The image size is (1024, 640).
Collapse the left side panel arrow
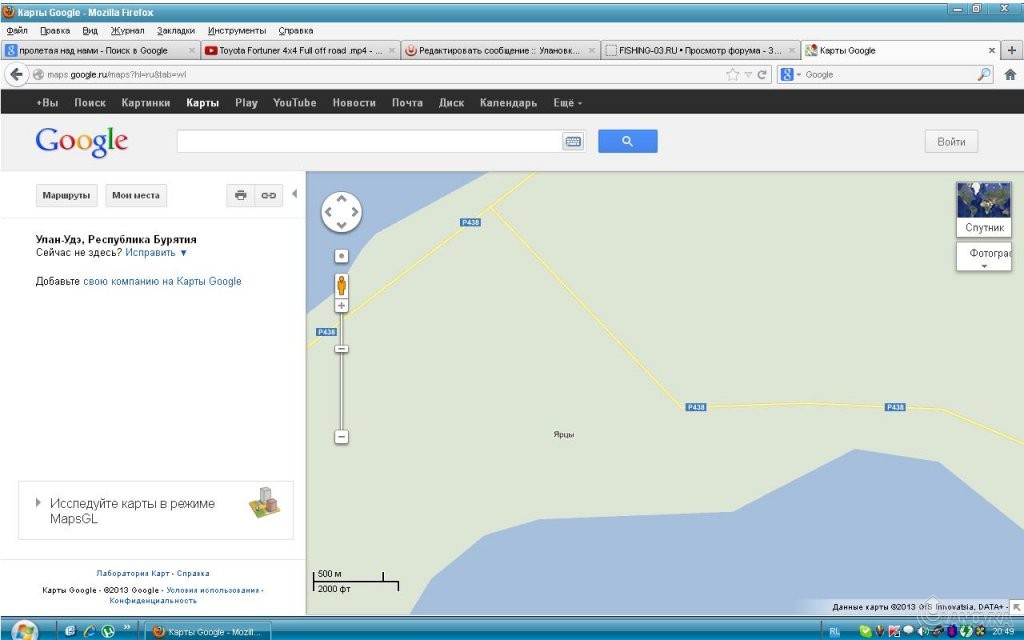[294, 194]
